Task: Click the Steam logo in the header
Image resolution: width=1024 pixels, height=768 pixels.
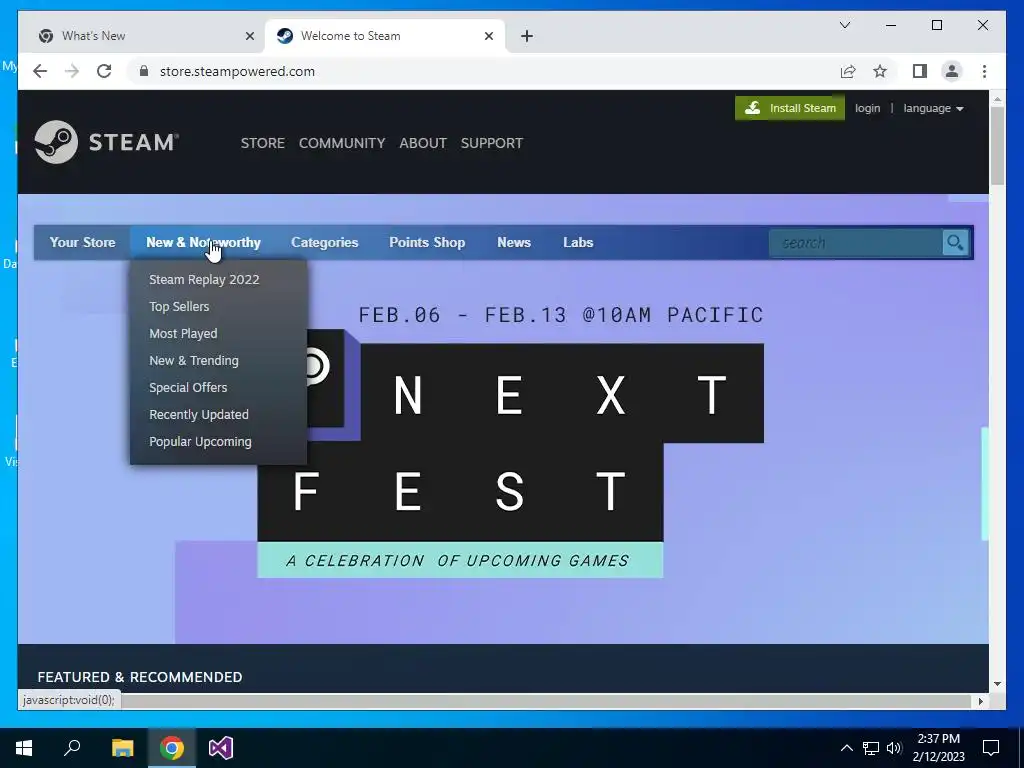Action: [106, 142]
